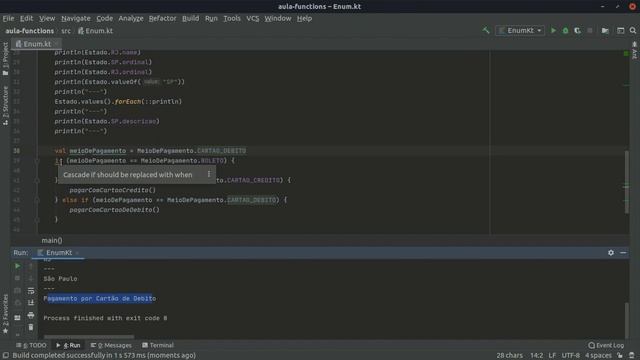
Task: Start debugging with the green bug icon
Action: [565, 31]
